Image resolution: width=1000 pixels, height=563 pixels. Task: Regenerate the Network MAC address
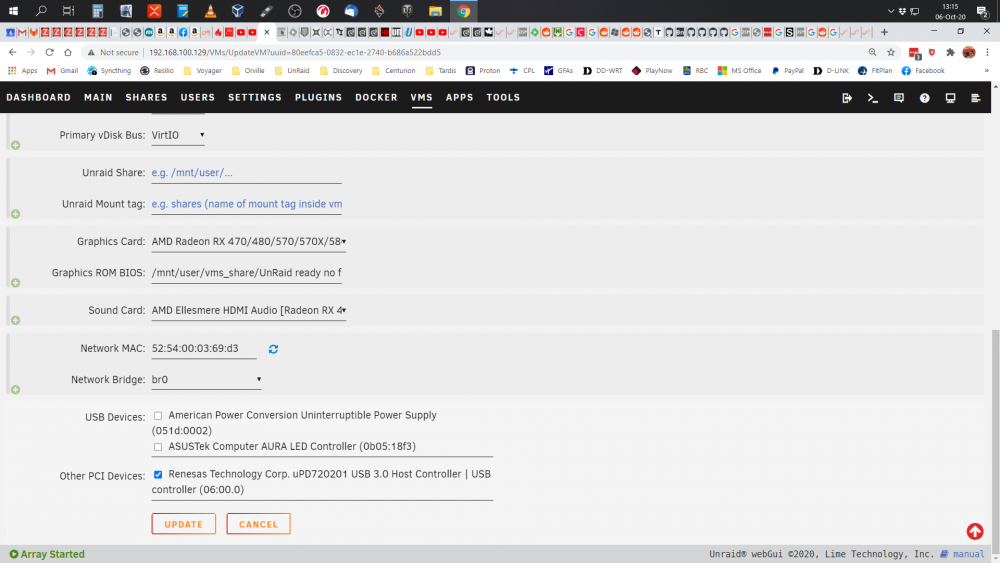click(273, 349)
